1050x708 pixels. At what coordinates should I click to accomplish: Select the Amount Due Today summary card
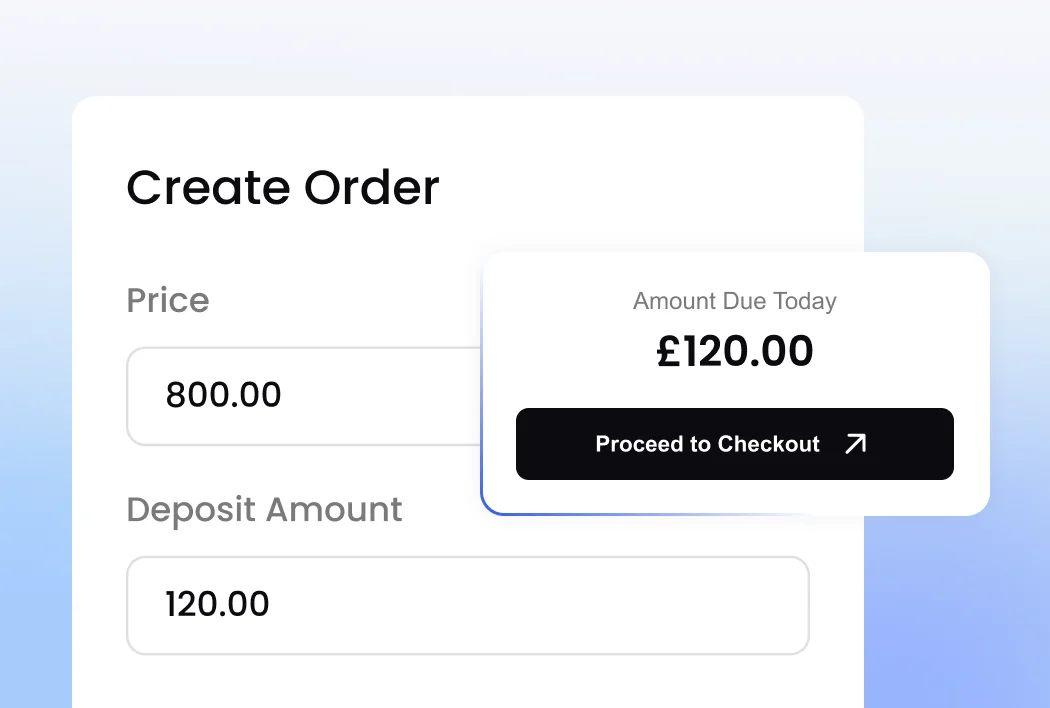(735, 383)
